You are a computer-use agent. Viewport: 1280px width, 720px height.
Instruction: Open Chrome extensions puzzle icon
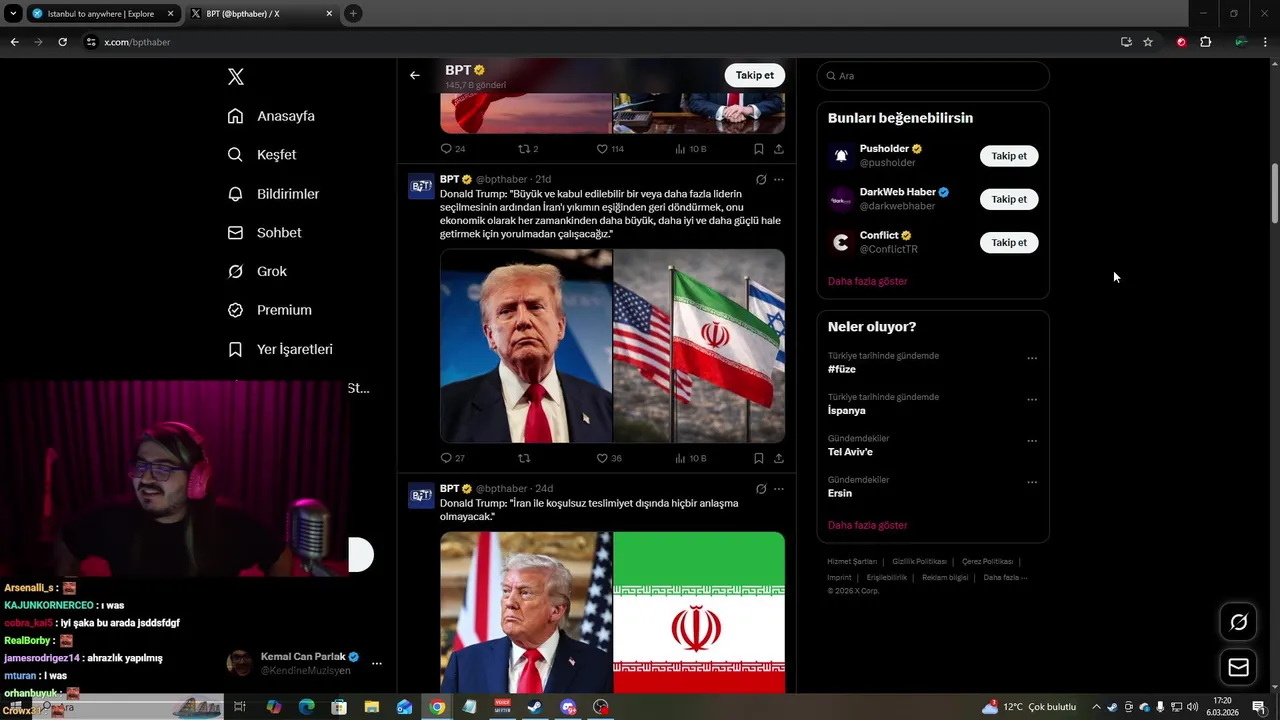click(1205, 42)
